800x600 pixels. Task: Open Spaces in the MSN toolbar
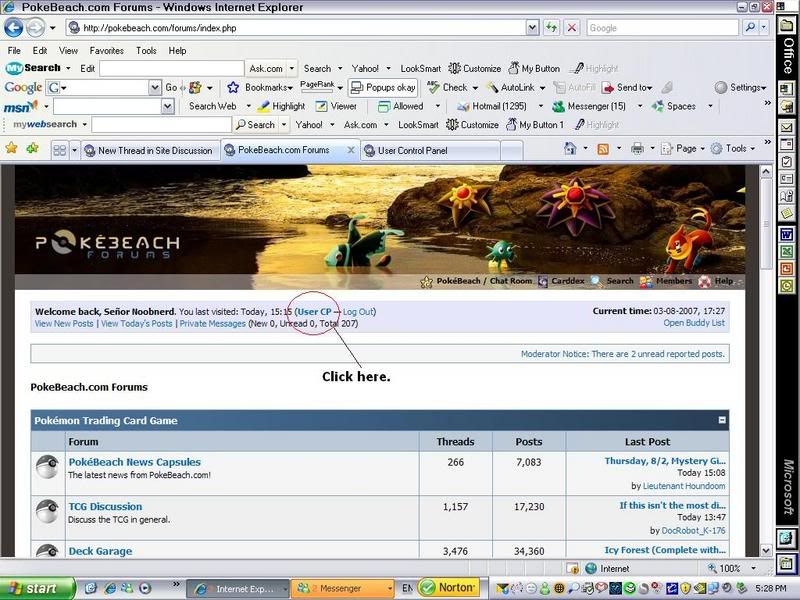(x=674, y=106)
